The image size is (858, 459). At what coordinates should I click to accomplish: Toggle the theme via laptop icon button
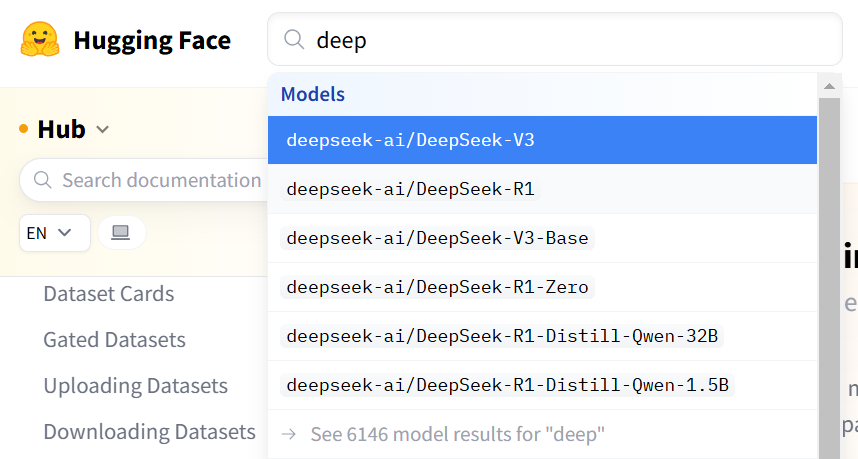point(121,233)
